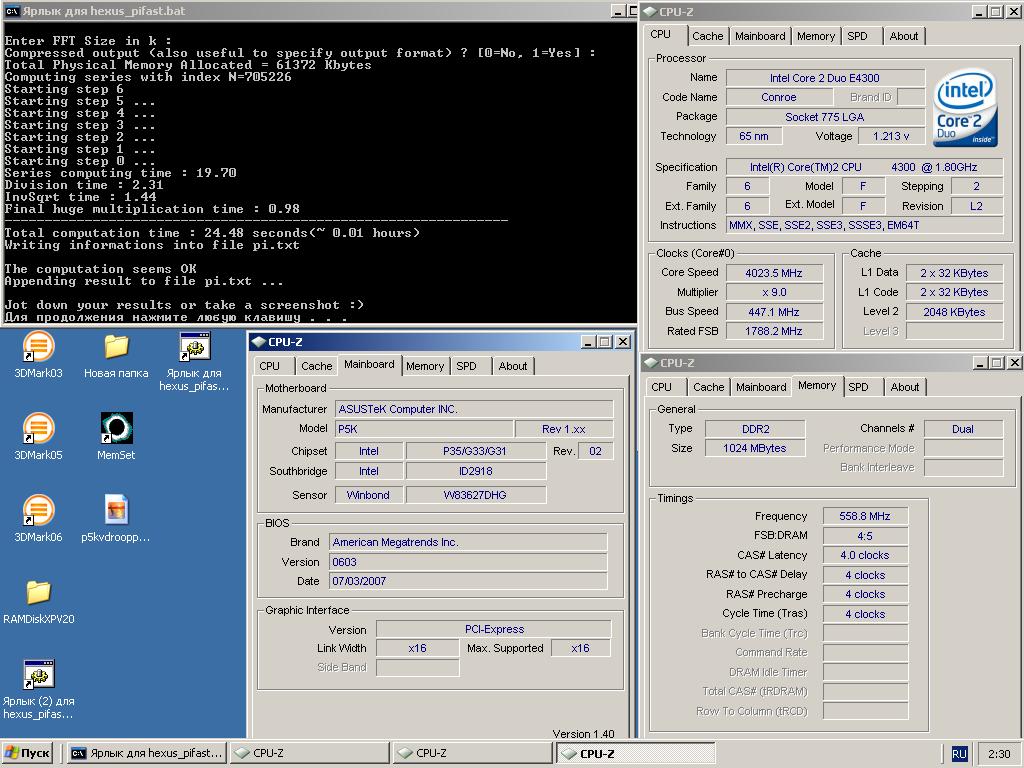Screen dimensions: 1024x768
Task: Click the memory Frequency value 558.8 MHz
Action: [865, 516]
